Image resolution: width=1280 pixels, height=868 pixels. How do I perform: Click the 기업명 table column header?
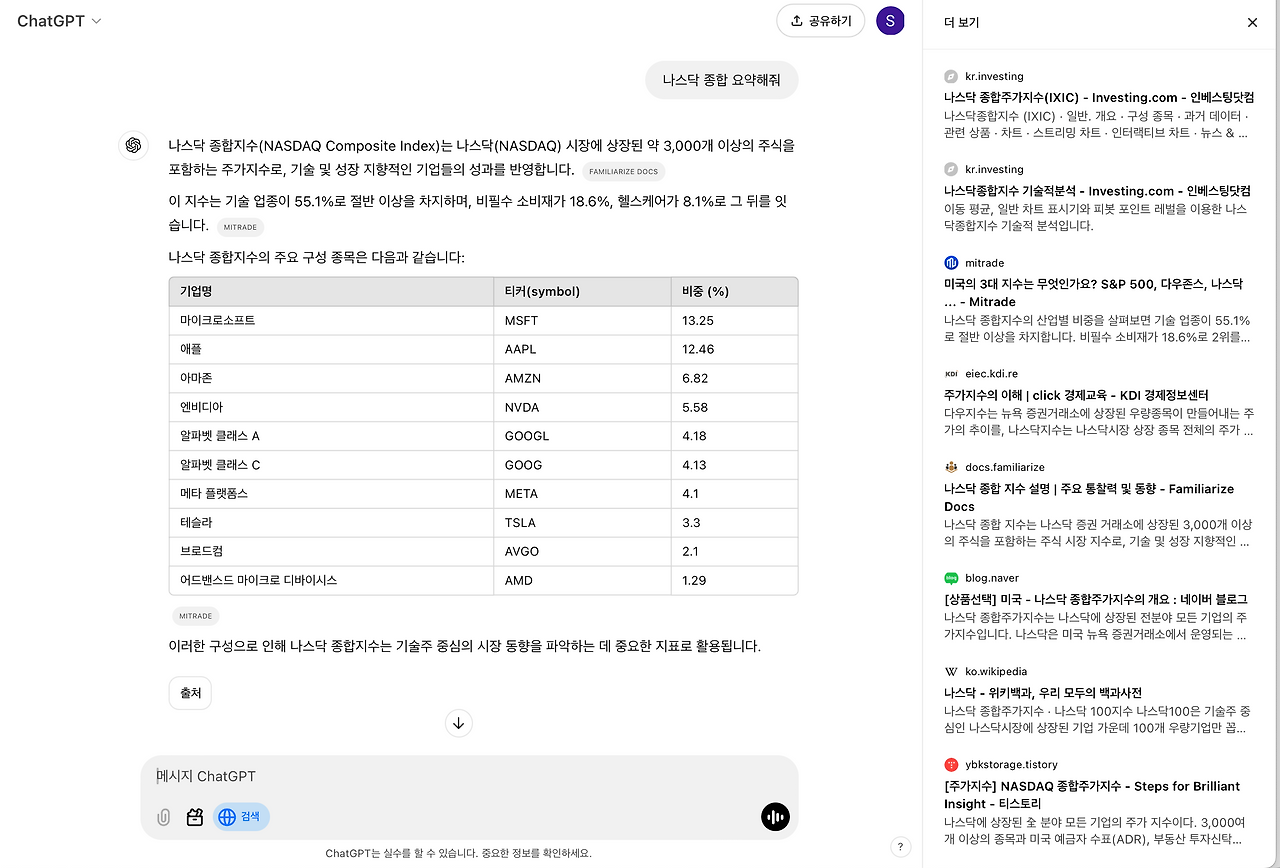point(332,292)
